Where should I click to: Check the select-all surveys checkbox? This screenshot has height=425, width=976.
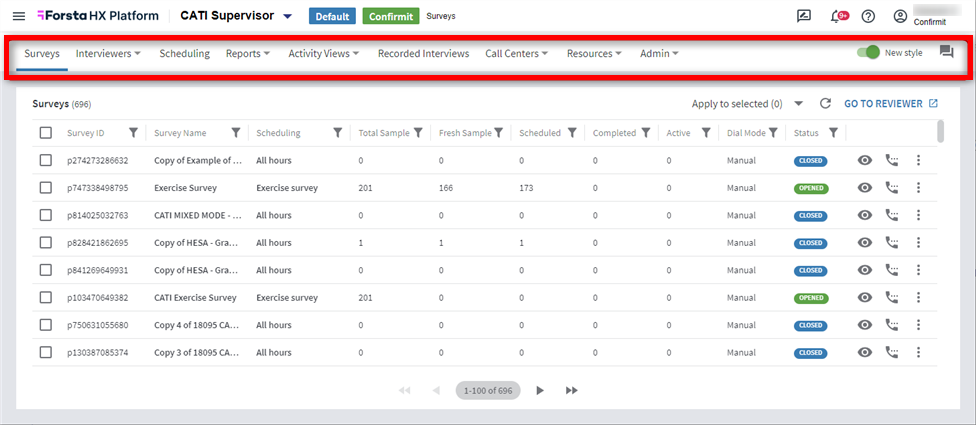(45, 133)
